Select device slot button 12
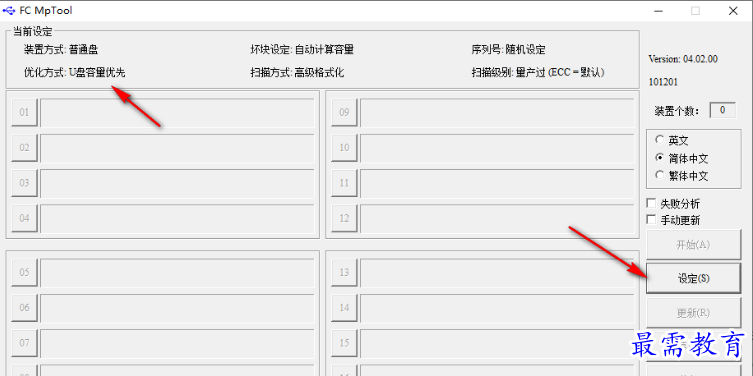Viewport: 753px width, 376px height. [x=344, y=218]
